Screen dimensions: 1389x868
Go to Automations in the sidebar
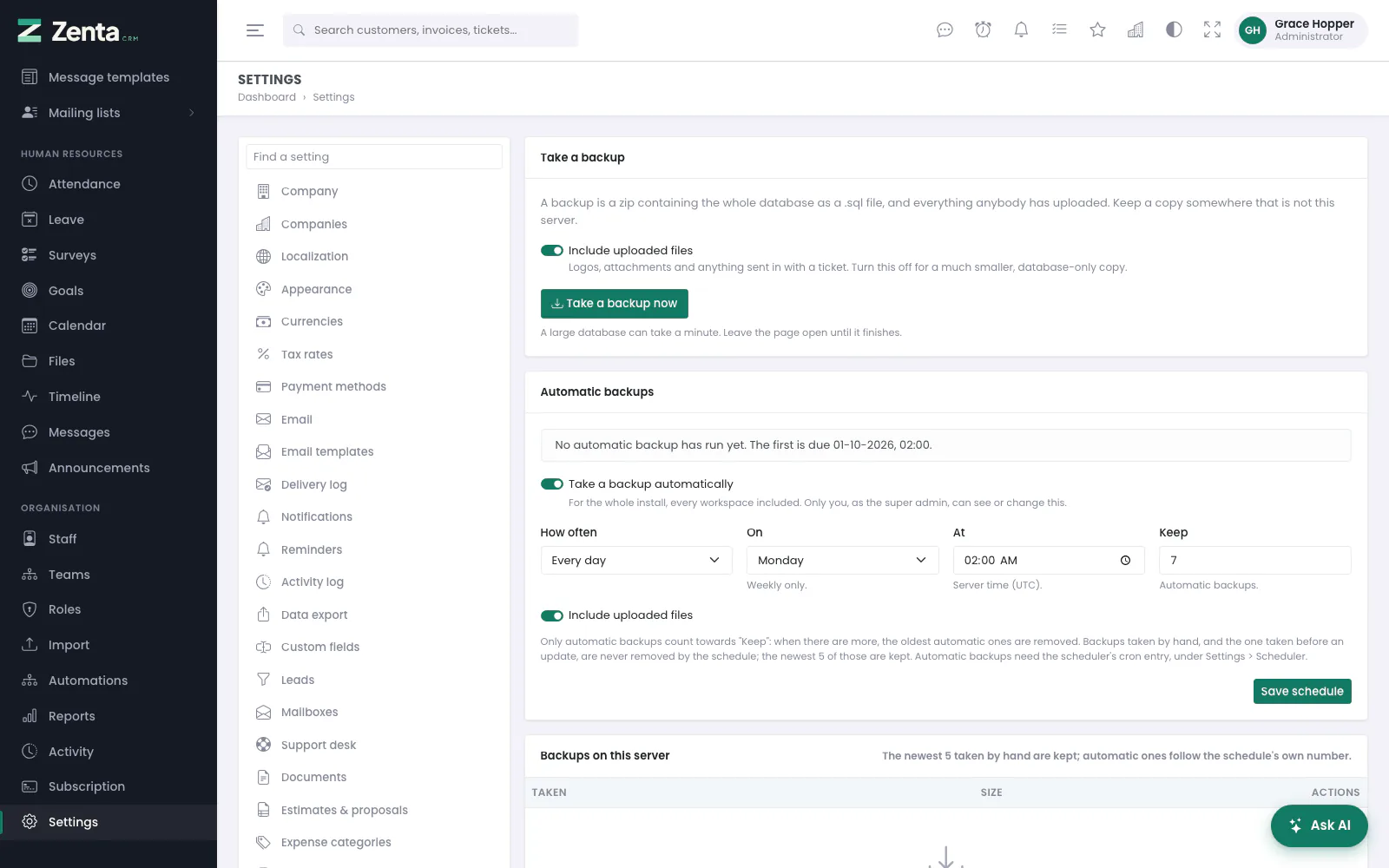[109, 681]
